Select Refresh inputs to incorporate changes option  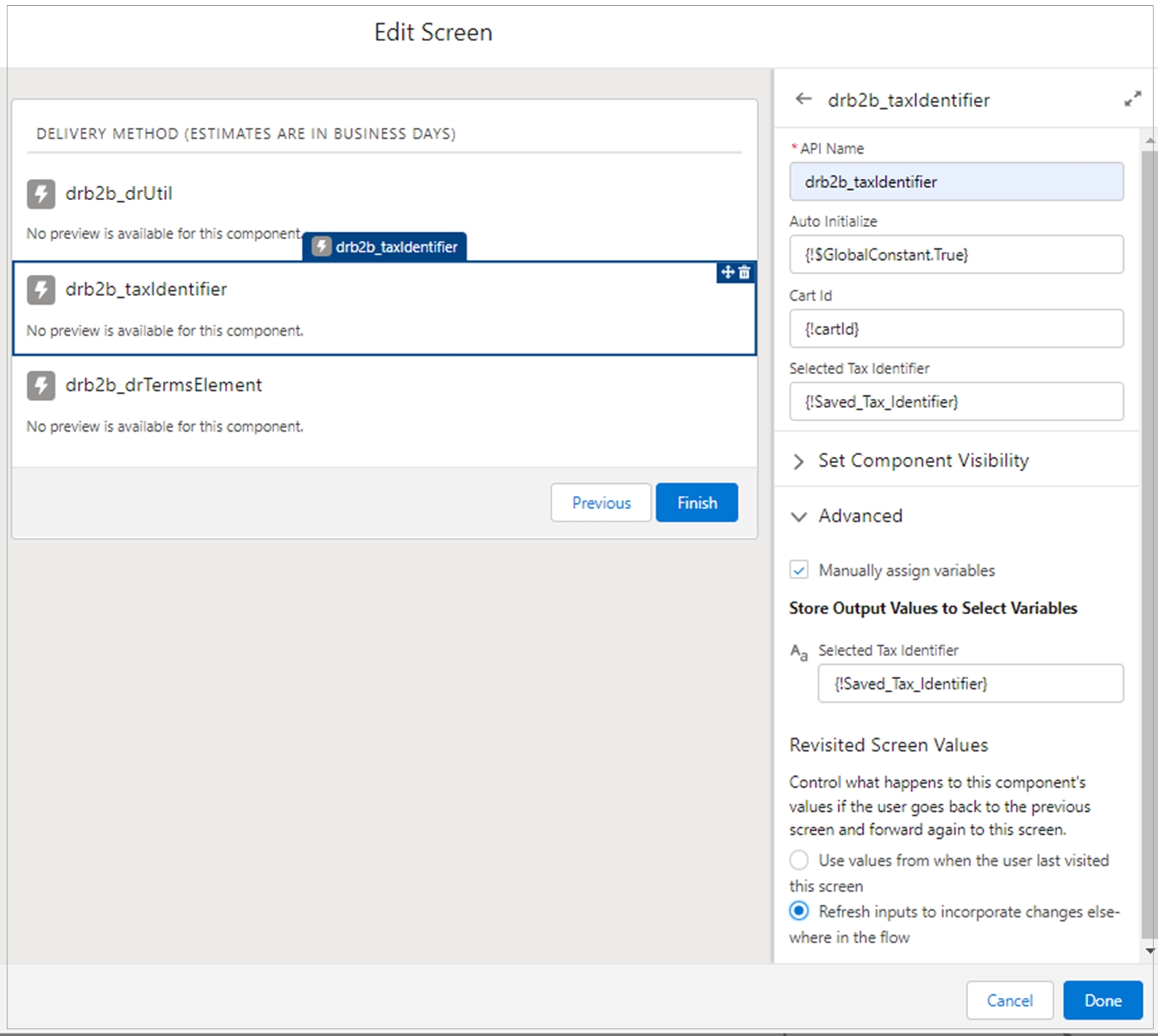[x=799, y=911]
